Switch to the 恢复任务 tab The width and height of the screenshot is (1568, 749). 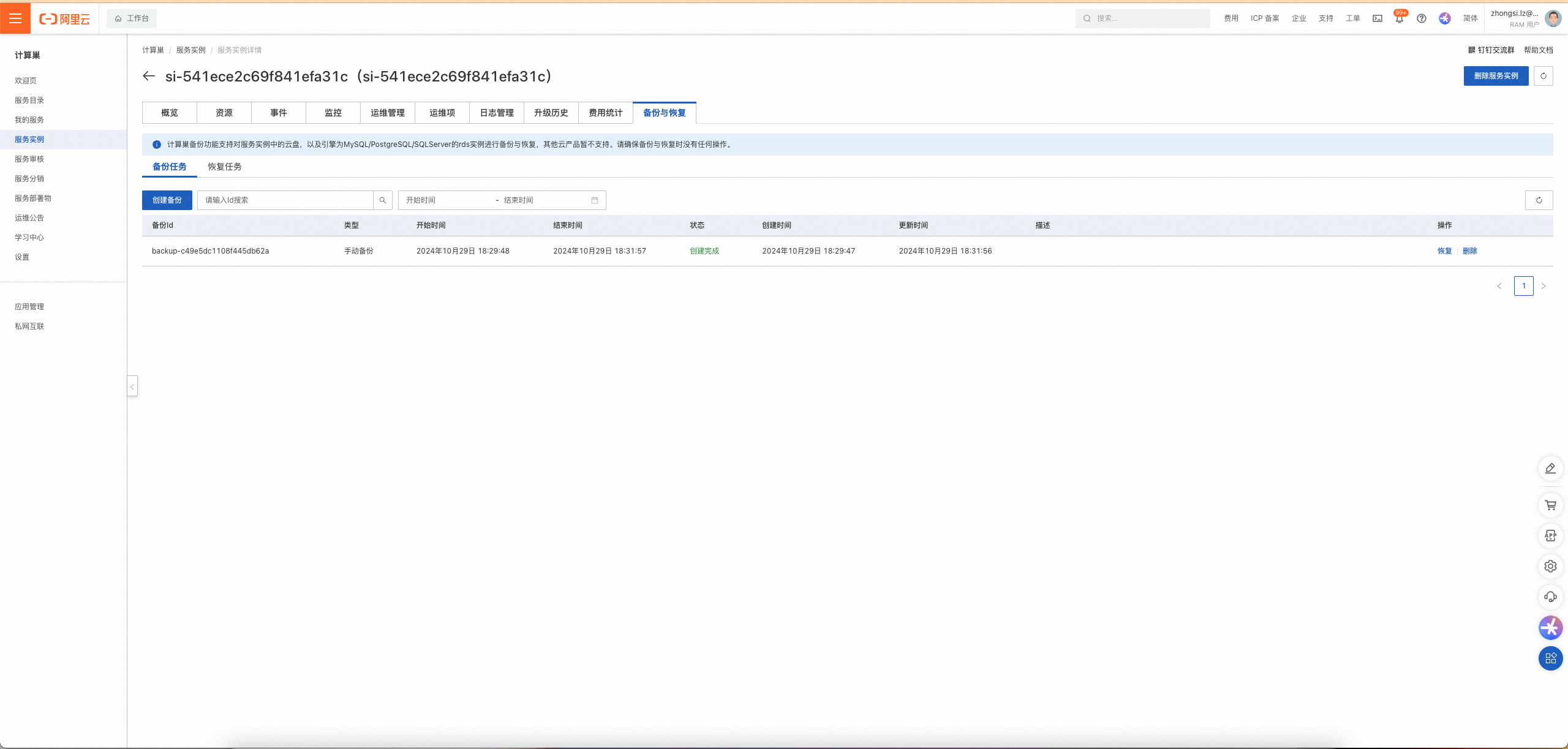pos(224,167)
